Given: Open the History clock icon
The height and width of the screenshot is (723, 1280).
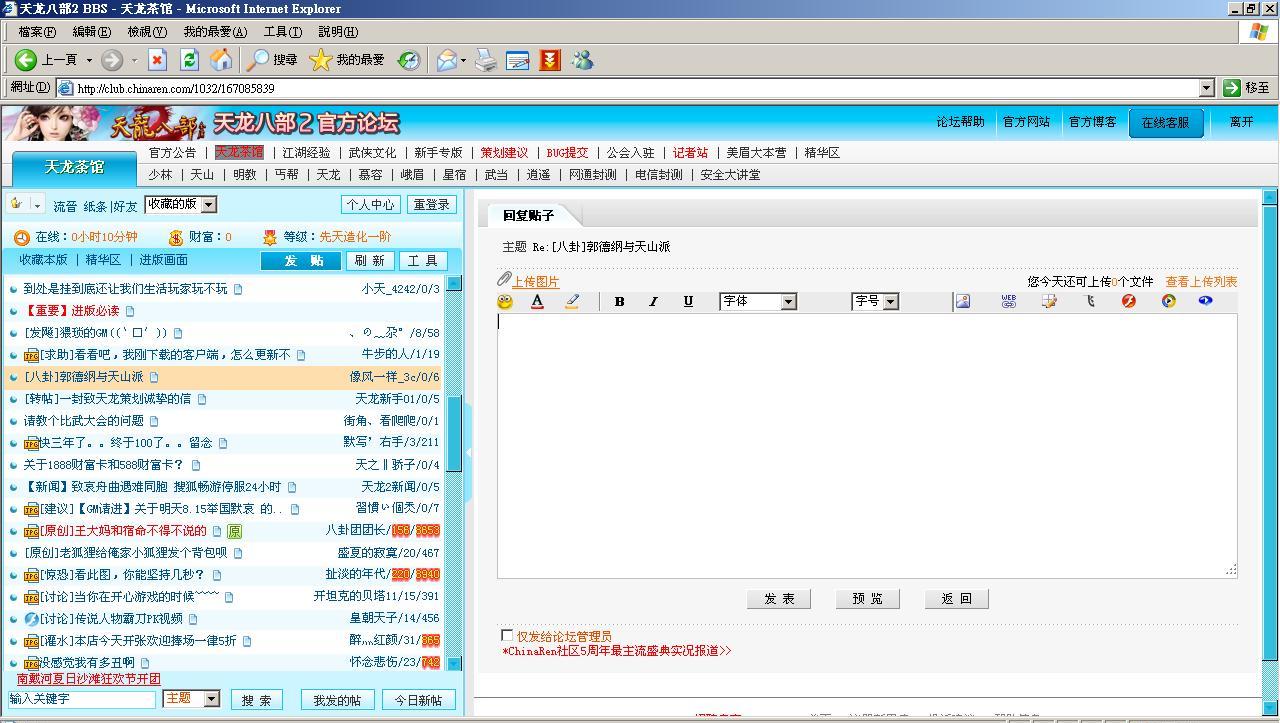Looking at the screenshot, I should tap(408, 60).
